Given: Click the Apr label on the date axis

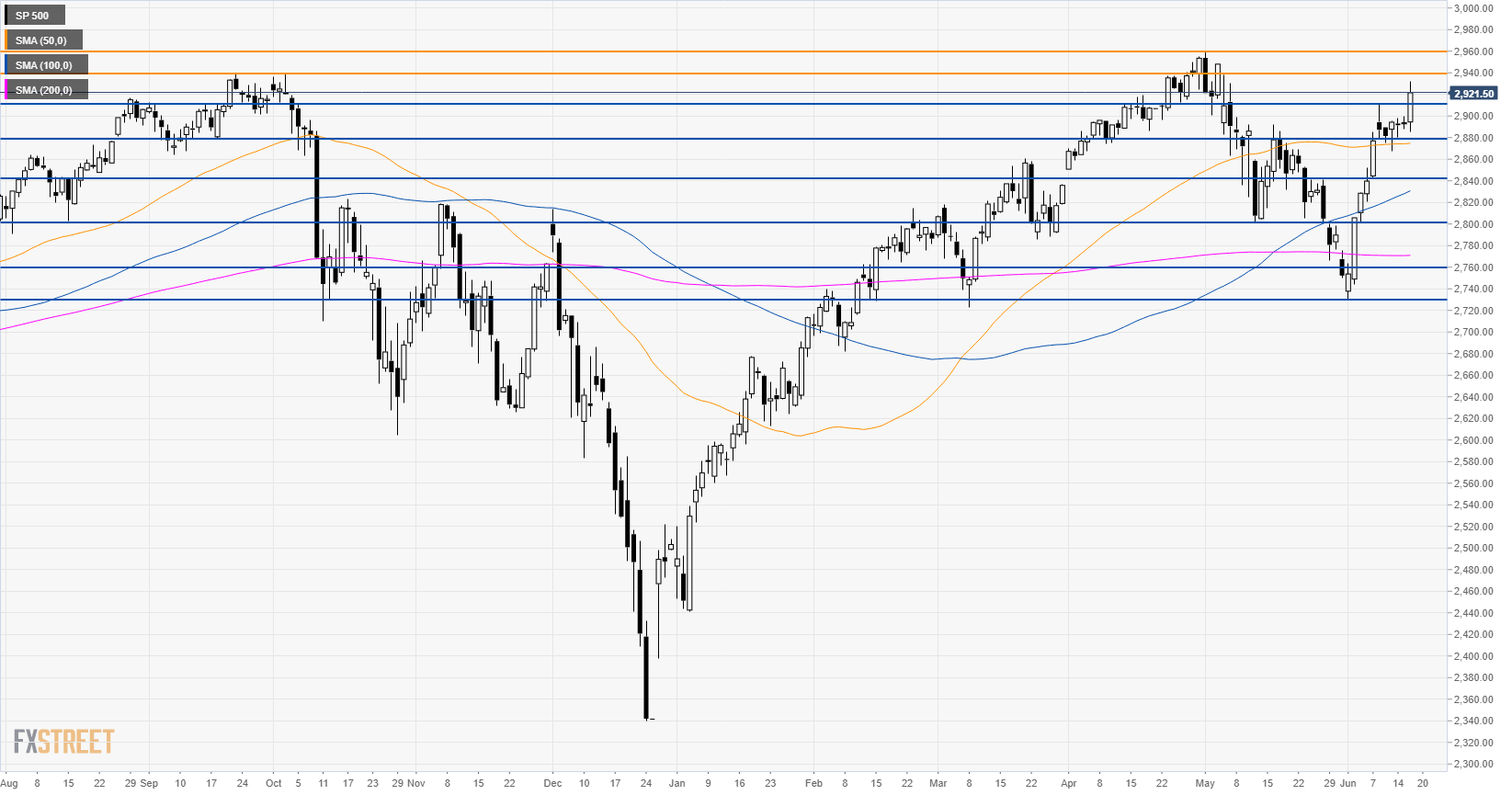Looking at the screenshot, I should click(x=1068, y=783).
